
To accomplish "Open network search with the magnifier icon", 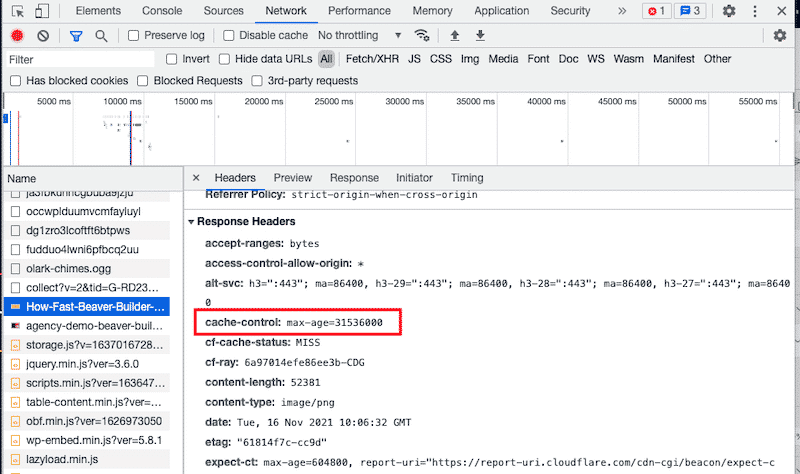I will pos(101,36).
